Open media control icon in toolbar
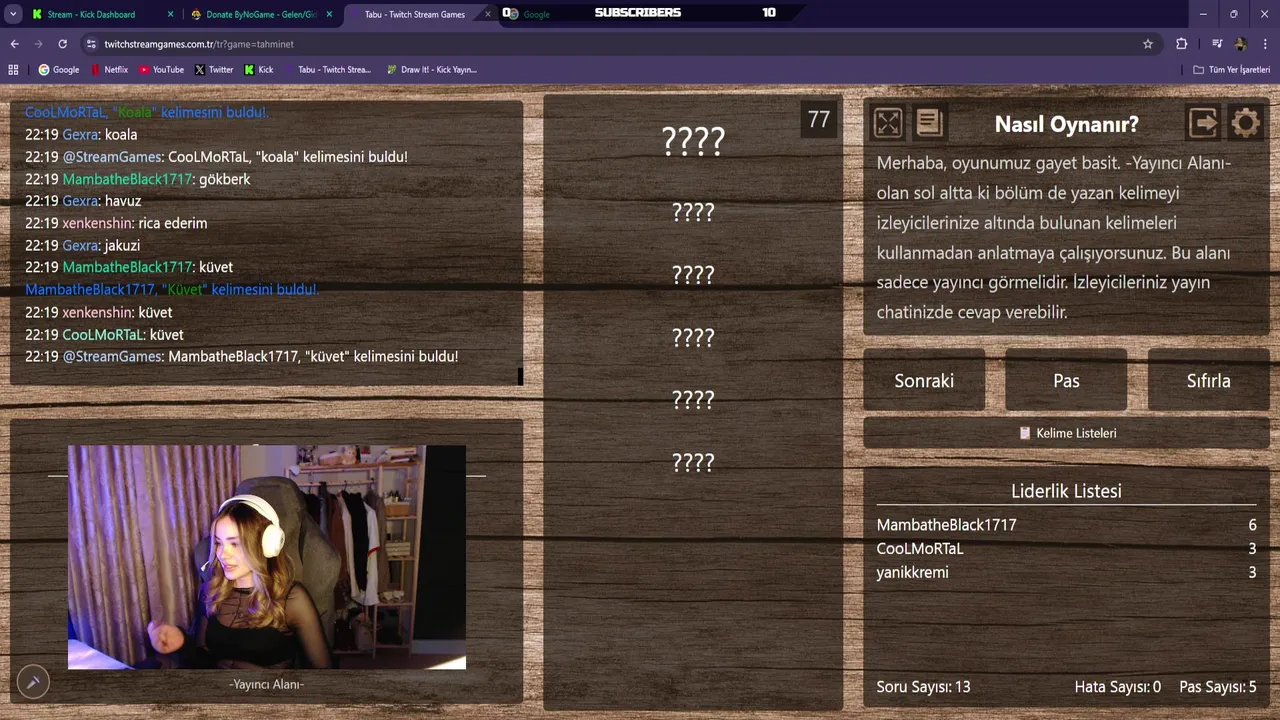Screen dimensions: 1280x720 (1217, 44)
